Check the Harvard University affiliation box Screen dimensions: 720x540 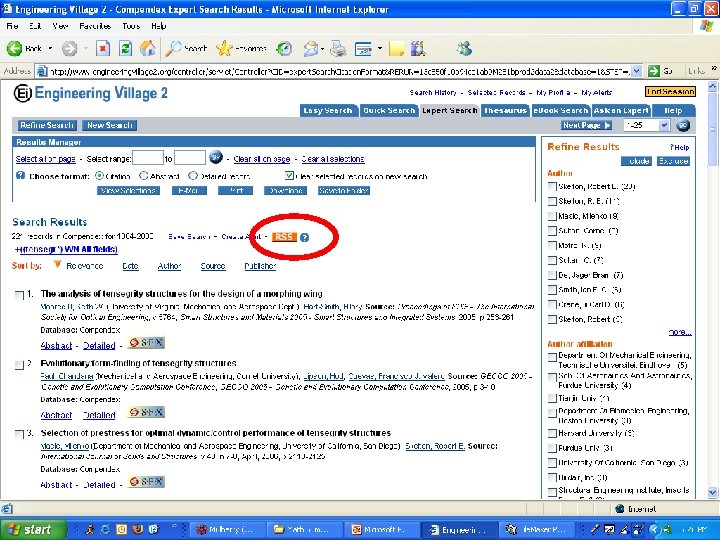(552, 433)
